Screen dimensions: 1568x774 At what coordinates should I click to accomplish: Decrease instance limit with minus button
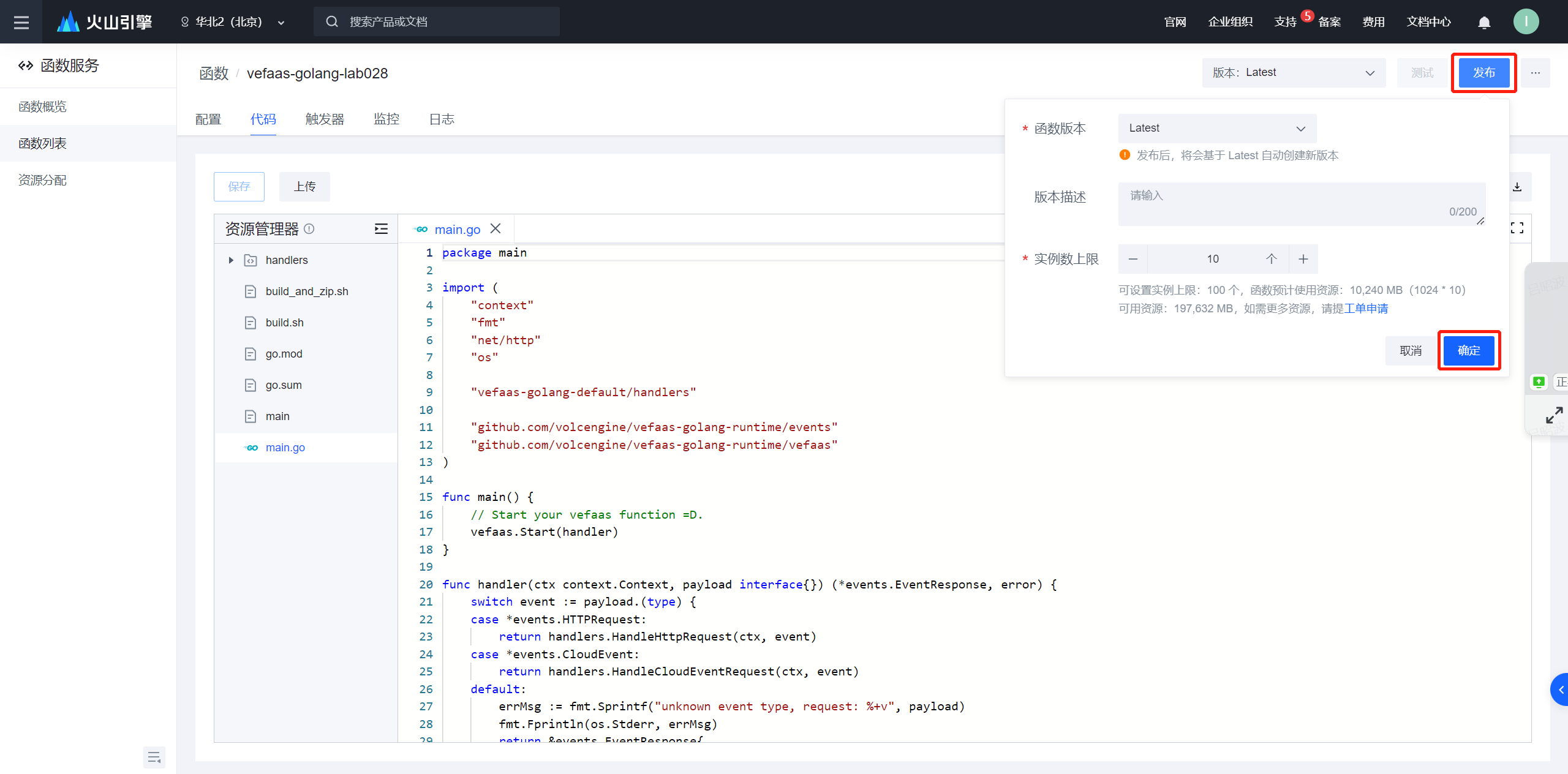[x=1133, y=259]
